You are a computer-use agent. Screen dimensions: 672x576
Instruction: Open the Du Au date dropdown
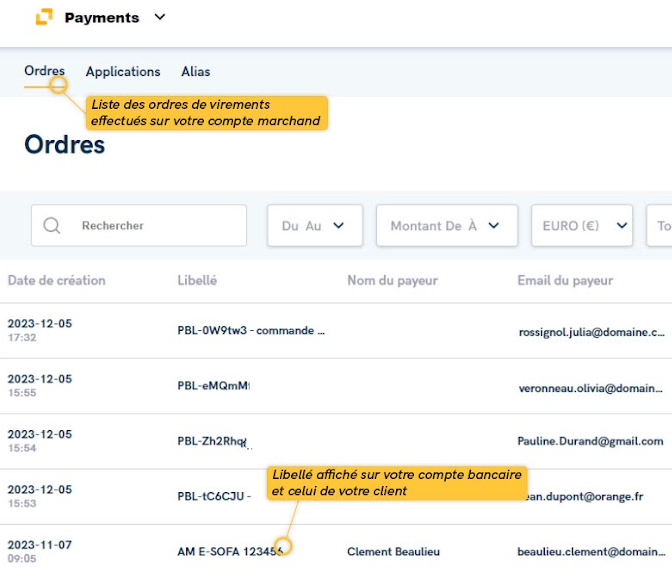[315, 225]
